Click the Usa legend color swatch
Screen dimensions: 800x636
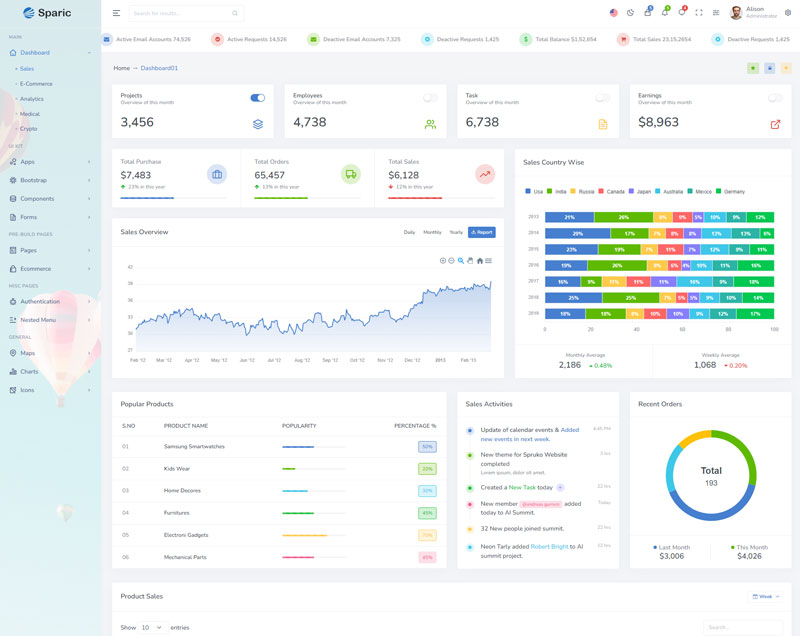[x=528, y=191]
